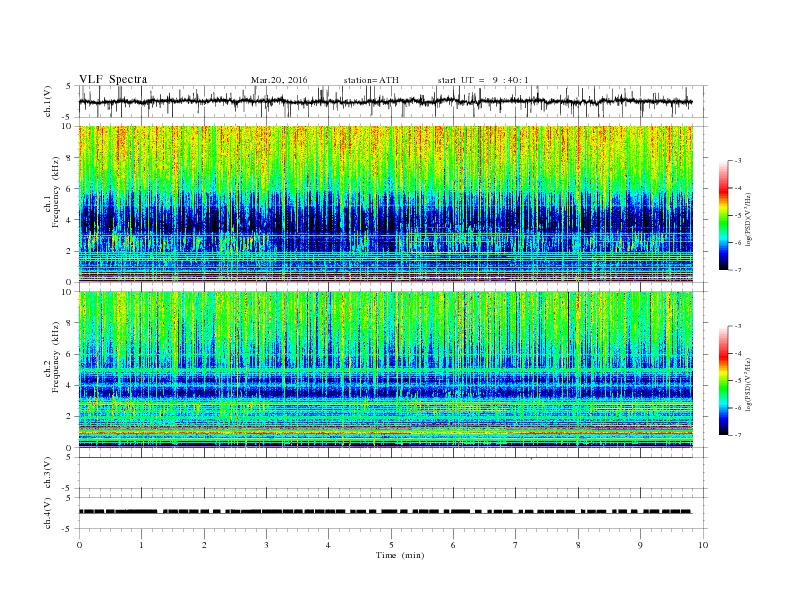Screen dimensions: 792x612
Task: Click the "-7" tick on ch.2 colorbar
Action: [x=738, y=434]
